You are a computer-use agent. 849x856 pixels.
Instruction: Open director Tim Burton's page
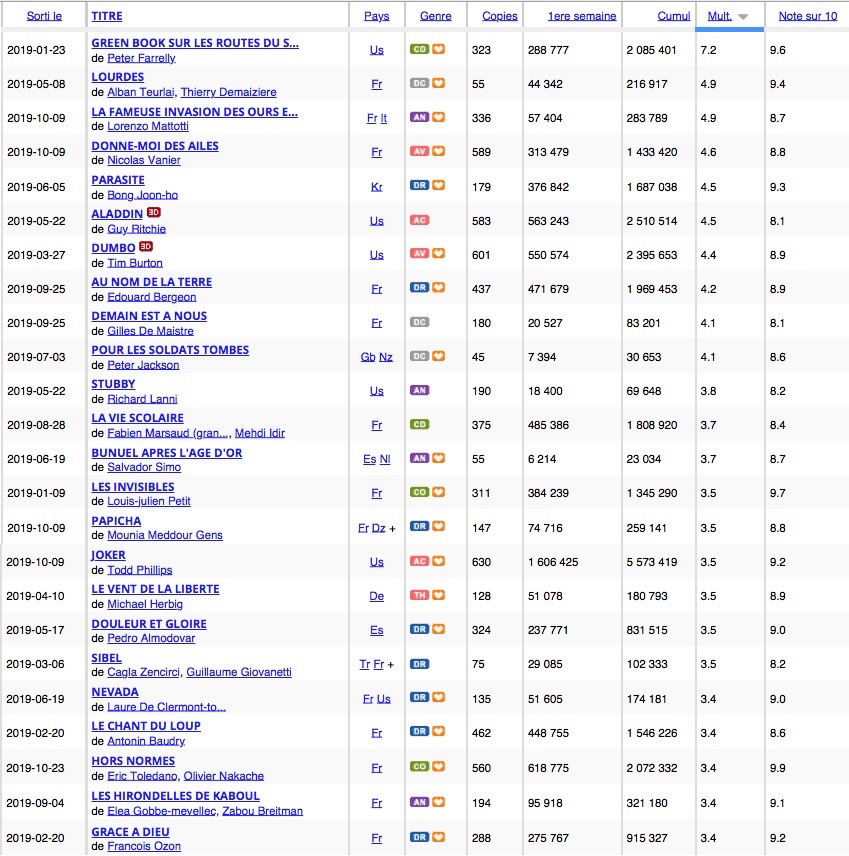tap(135, 263)
